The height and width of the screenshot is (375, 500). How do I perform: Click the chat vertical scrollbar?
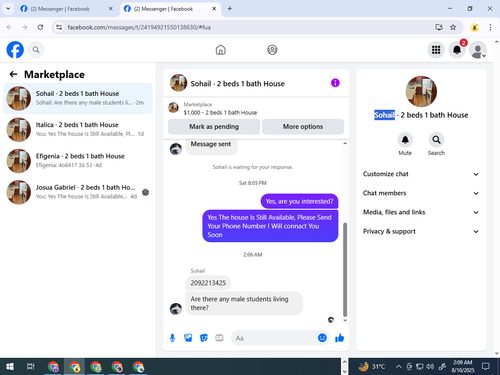pyautogui.click(x=345, y=269)
